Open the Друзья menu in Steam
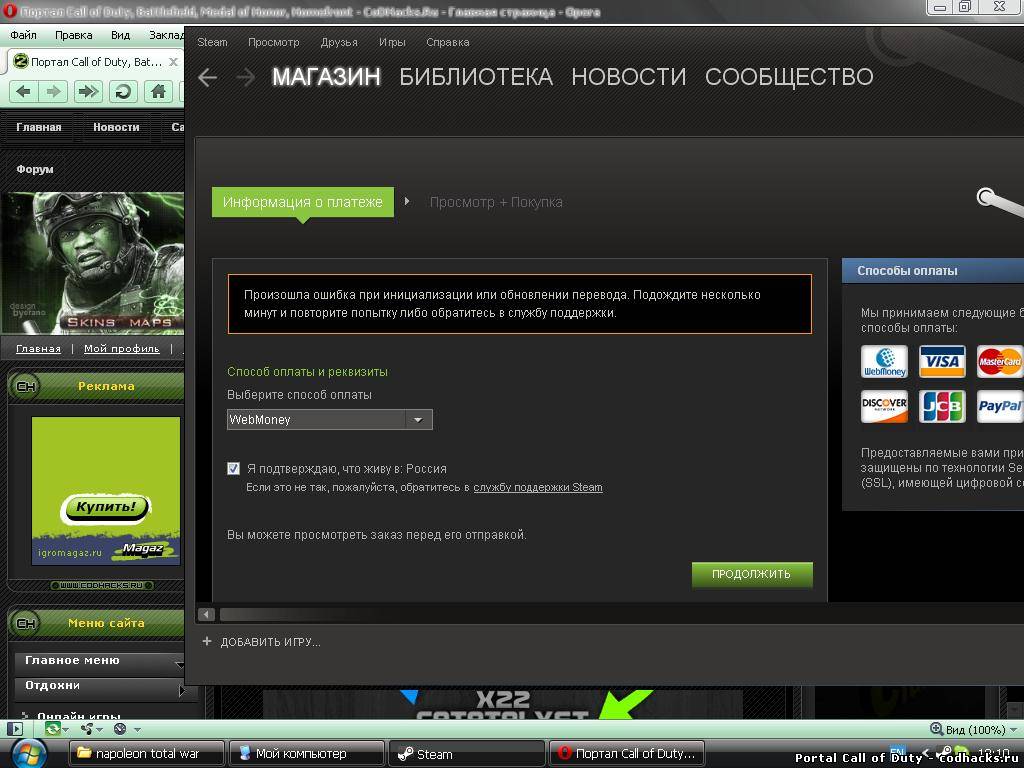 coord(339,42)
